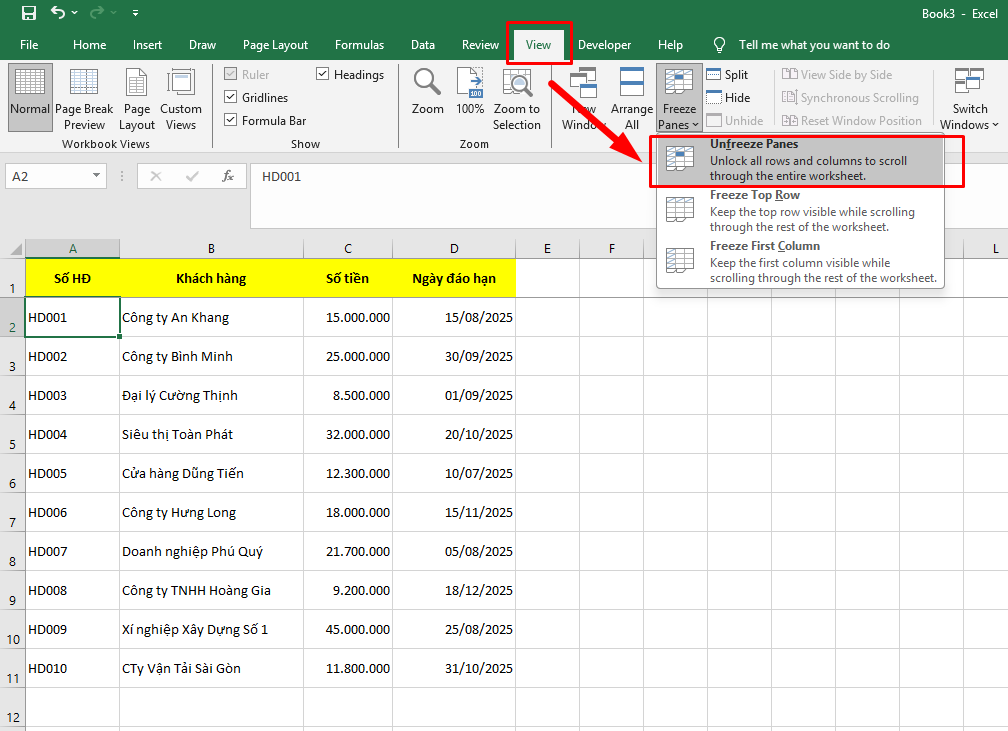The width and height of the screenshot is (1008, 731).
Task: Switch to Page Layout view
Action: [x=136, y=97]
